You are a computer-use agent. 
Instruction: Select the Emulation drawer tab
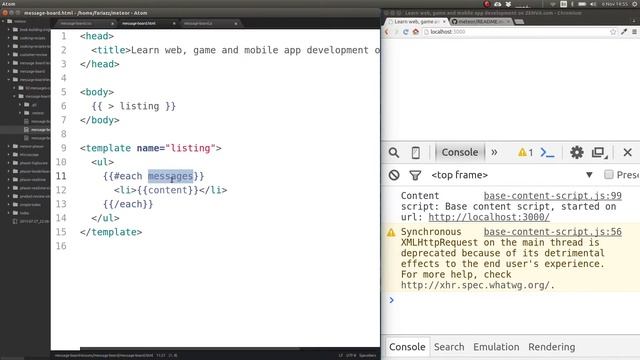tap(496, 347)
